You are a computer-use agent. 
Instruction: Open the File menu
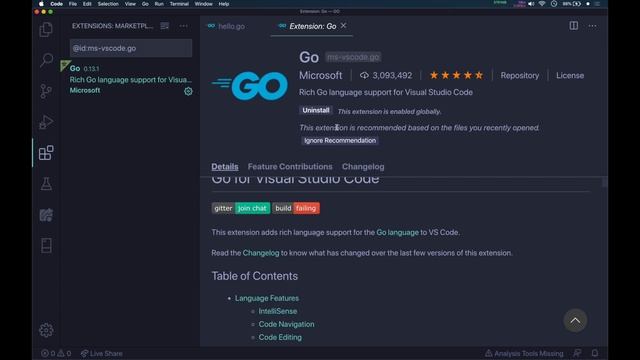(x=73, y=4)
